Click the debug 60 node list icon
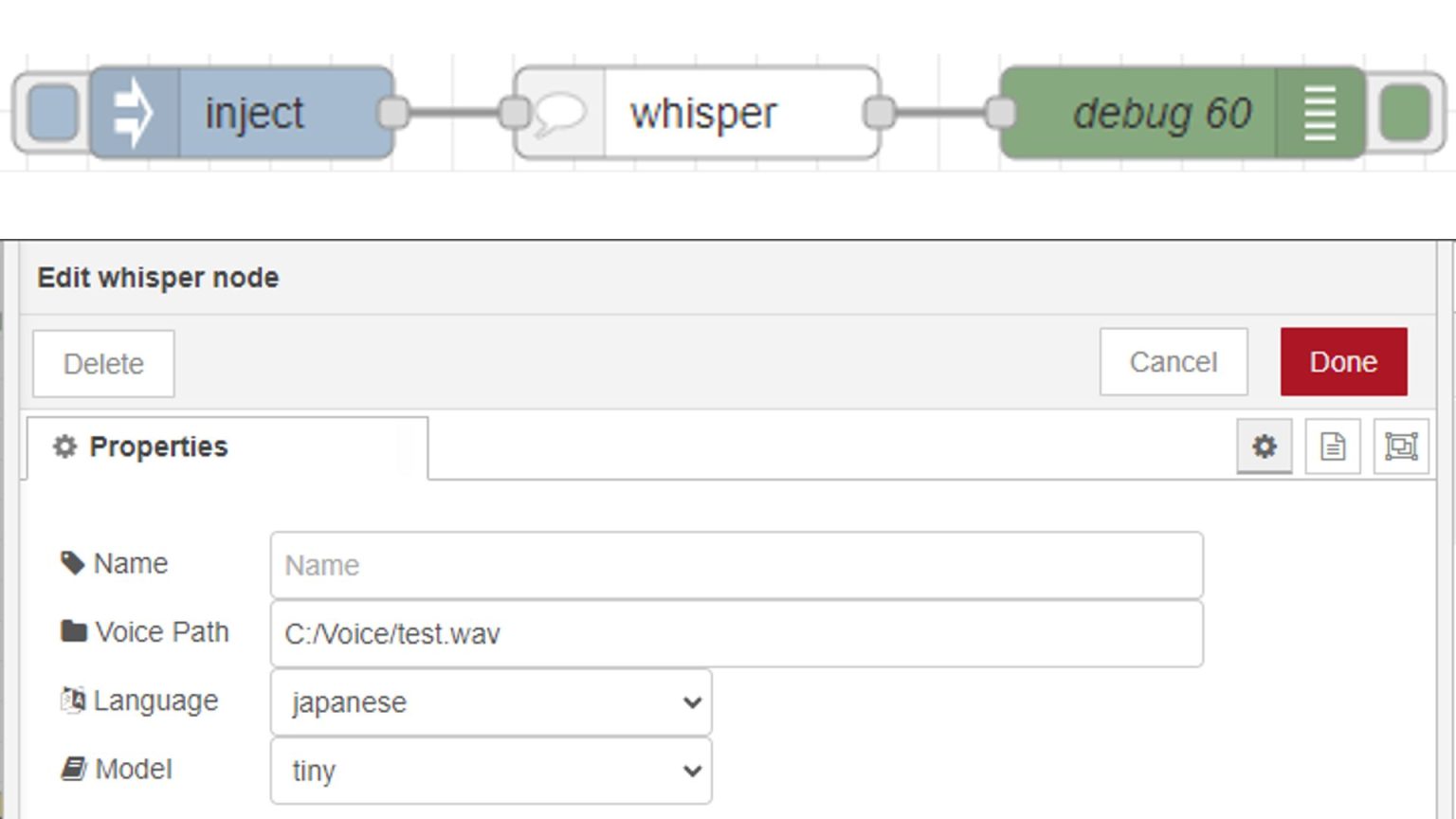This screenshot has width=1456, height=819. point(1319,113)
